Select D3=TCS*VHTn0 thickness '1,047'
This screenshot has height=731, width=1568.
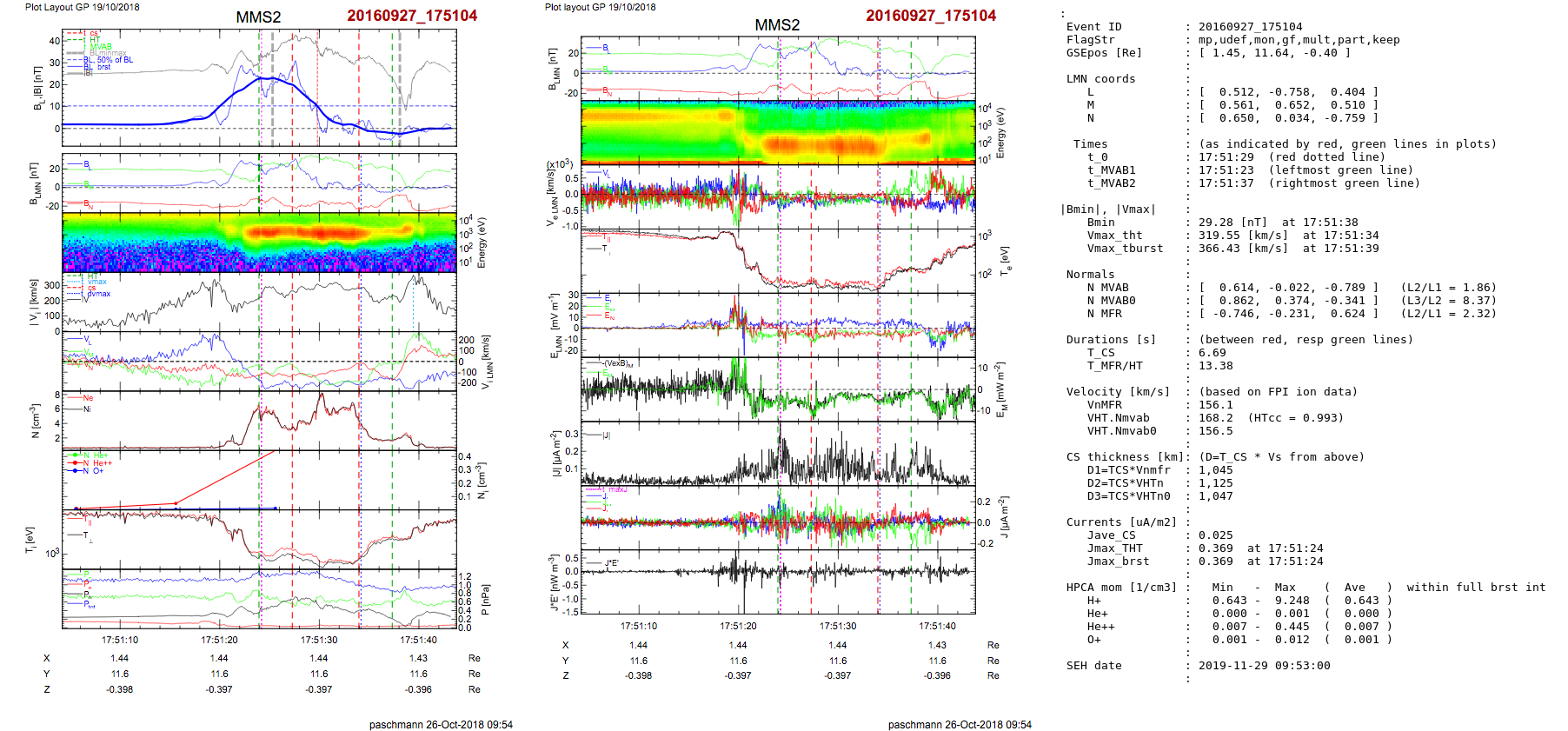[1215, 496]
